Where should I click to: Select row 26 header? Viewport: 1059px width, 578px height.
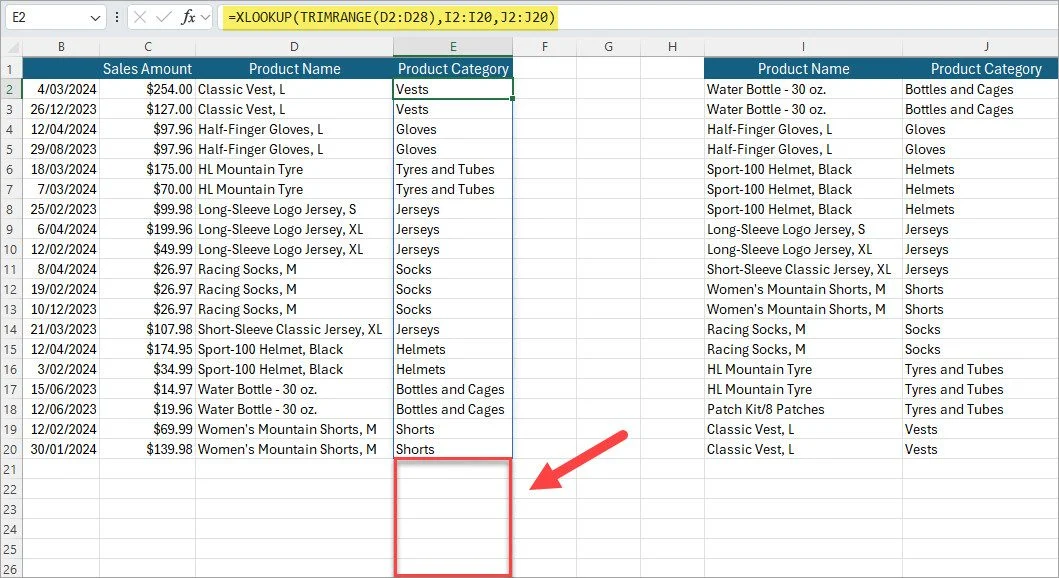pyautogui.click(x=10, y=569)
